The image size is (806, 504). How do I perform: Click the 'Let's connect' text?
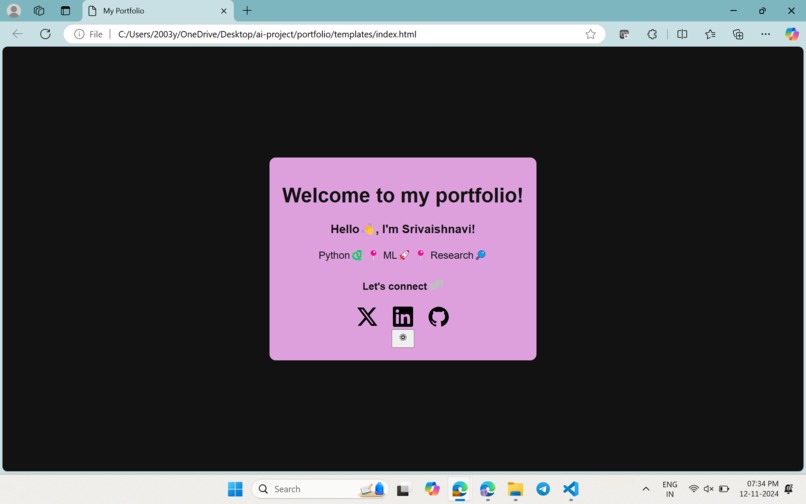[394, 286]
